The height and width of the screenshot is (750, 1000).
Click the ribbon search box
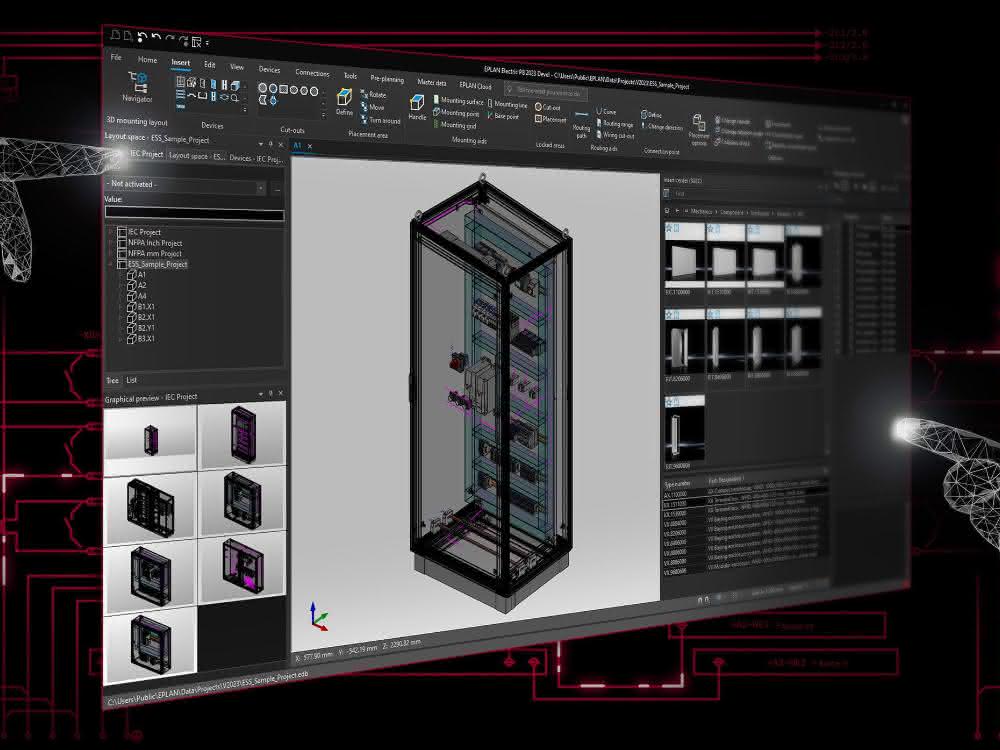(545, 92)
